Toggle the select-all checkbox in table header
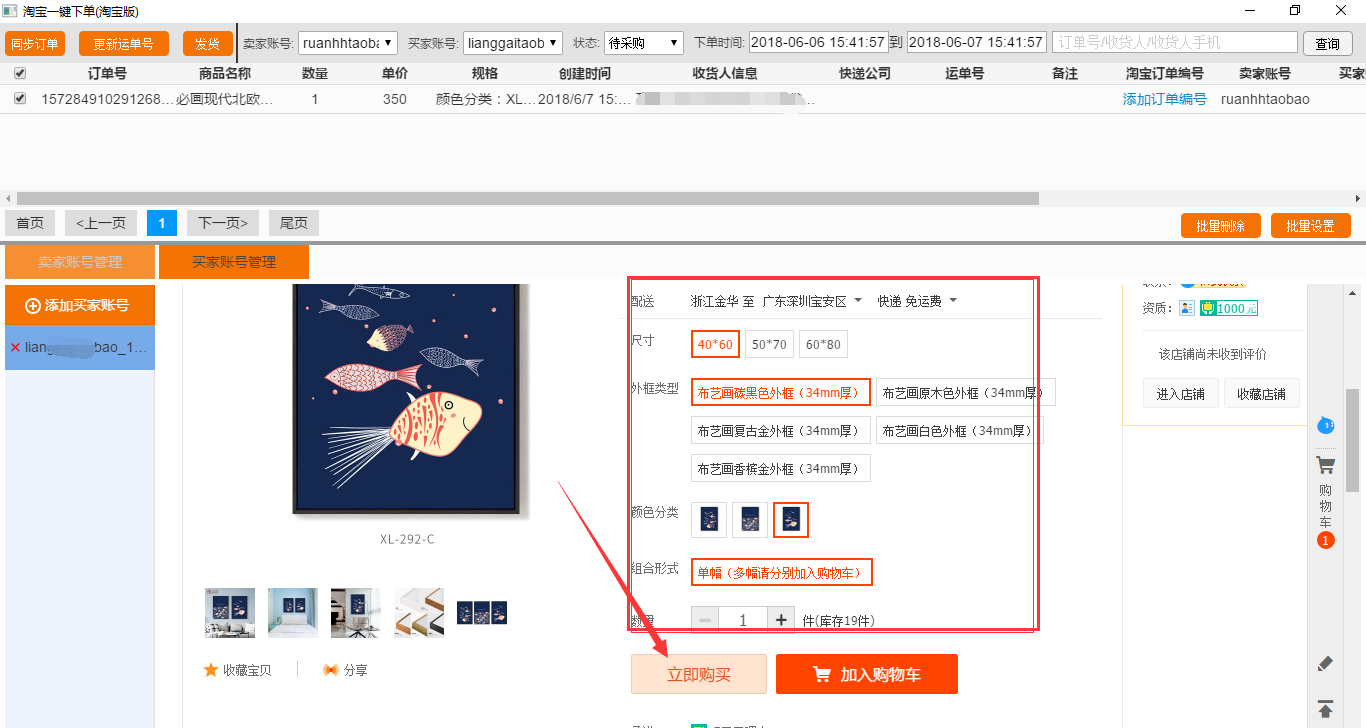This screenshot has width=1366, height=728. coord(20,73)
